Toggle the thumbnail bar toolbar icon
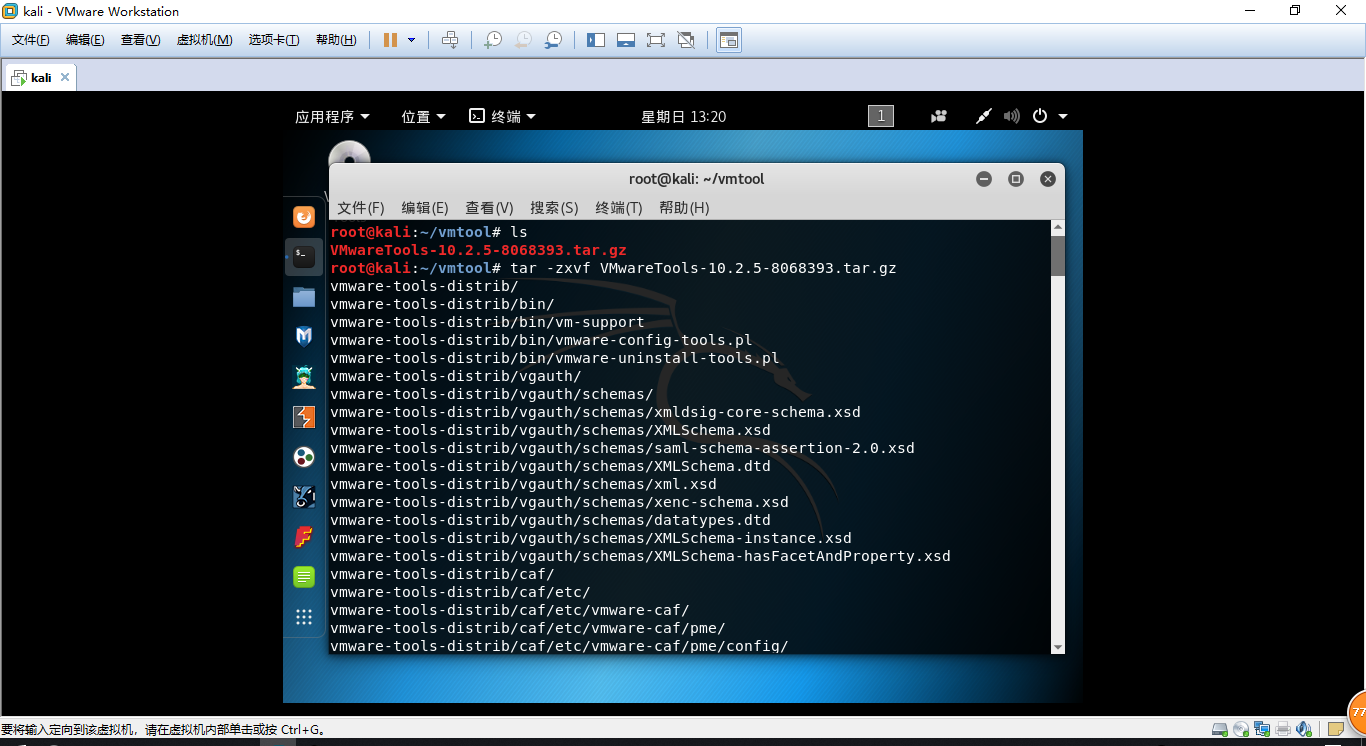The height and width of the screenshot is (746, 1366). click(626, 40)
